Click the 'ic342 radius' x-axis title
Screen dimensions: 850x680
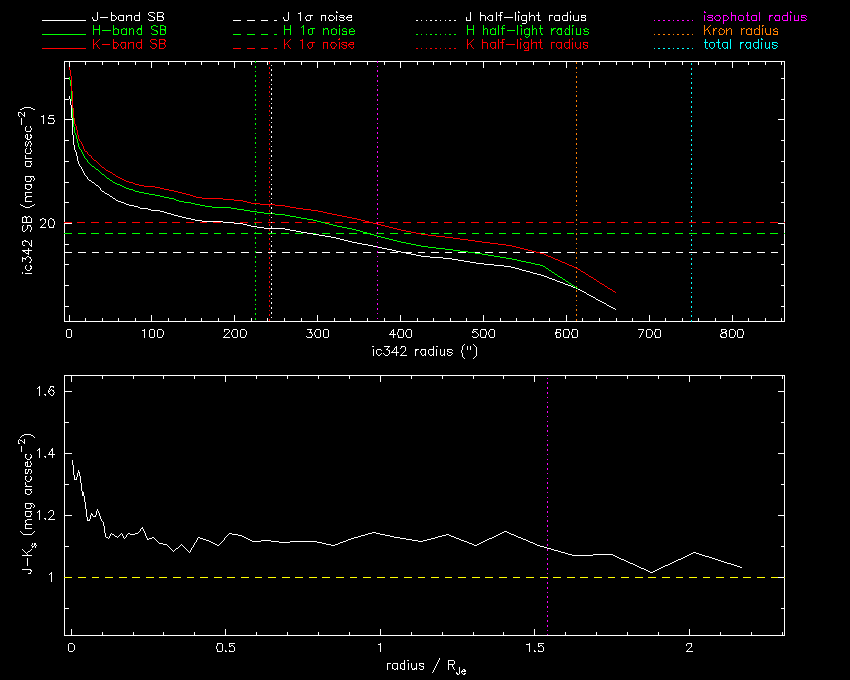pos(425,351)
